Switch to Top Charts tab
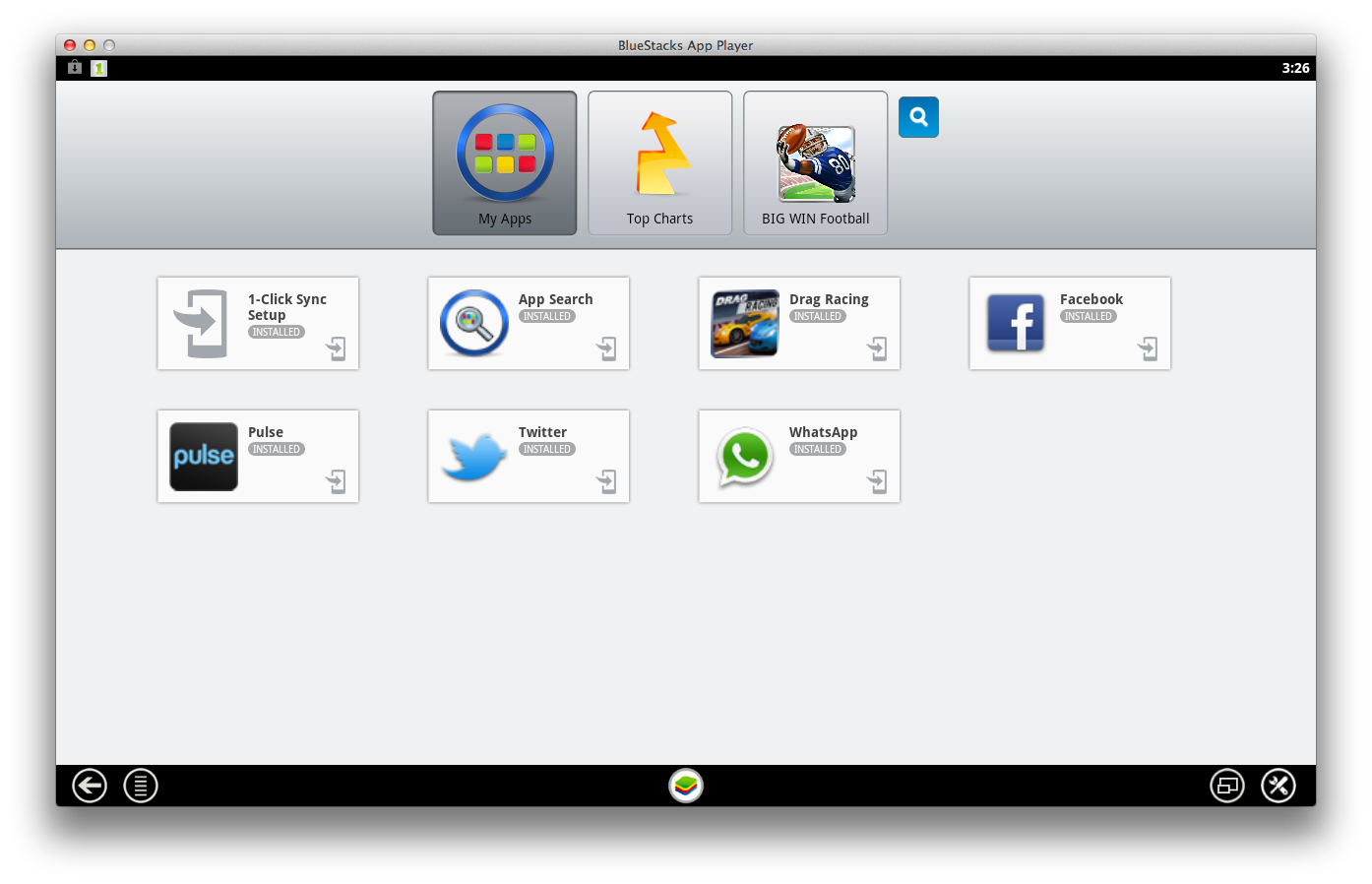1372x884 pixels. [660, 163]
